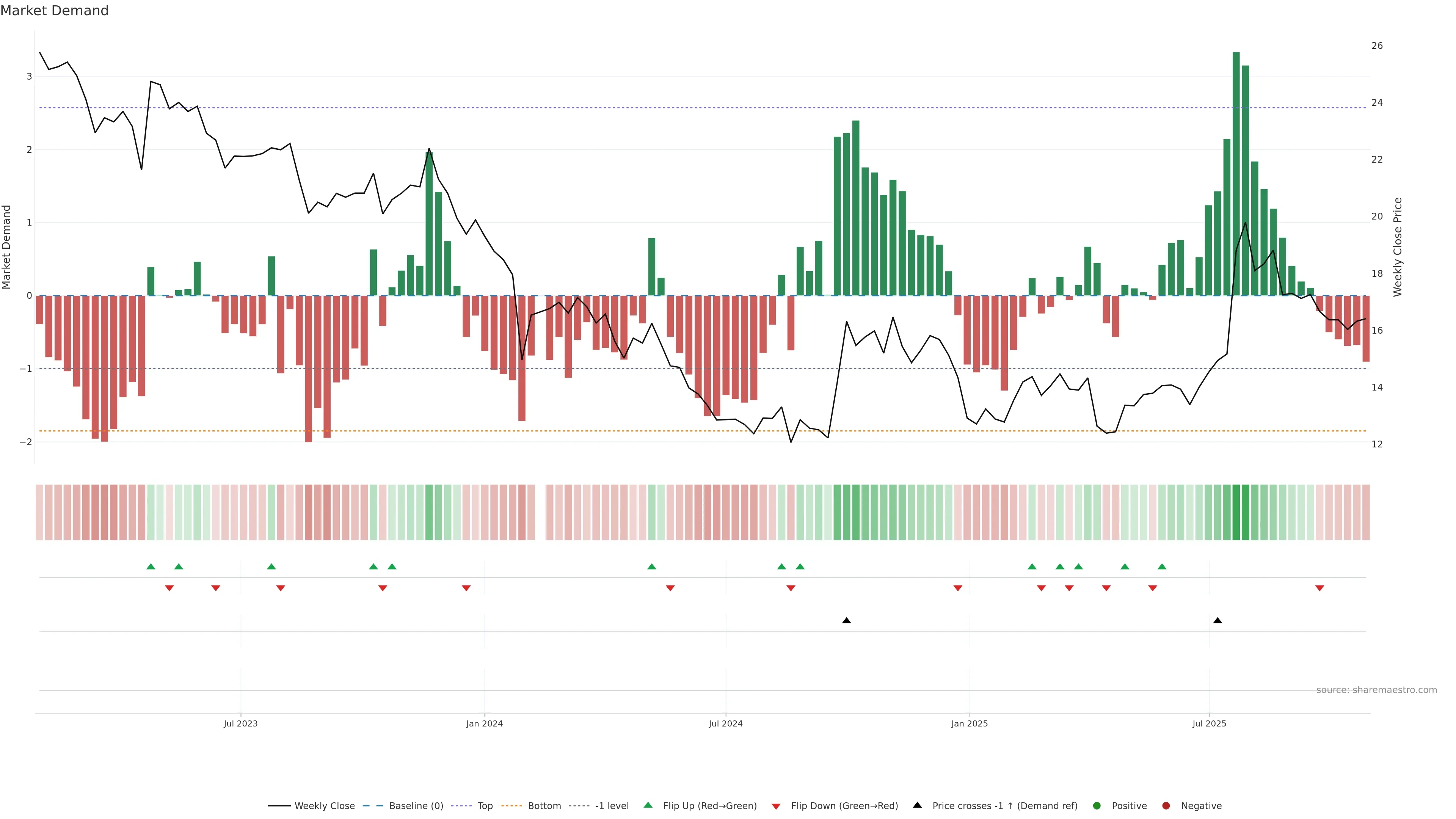Click the dark red Negative circle legend icon
This screenshot has height=819, width=1456.
tap(1166, 805)
